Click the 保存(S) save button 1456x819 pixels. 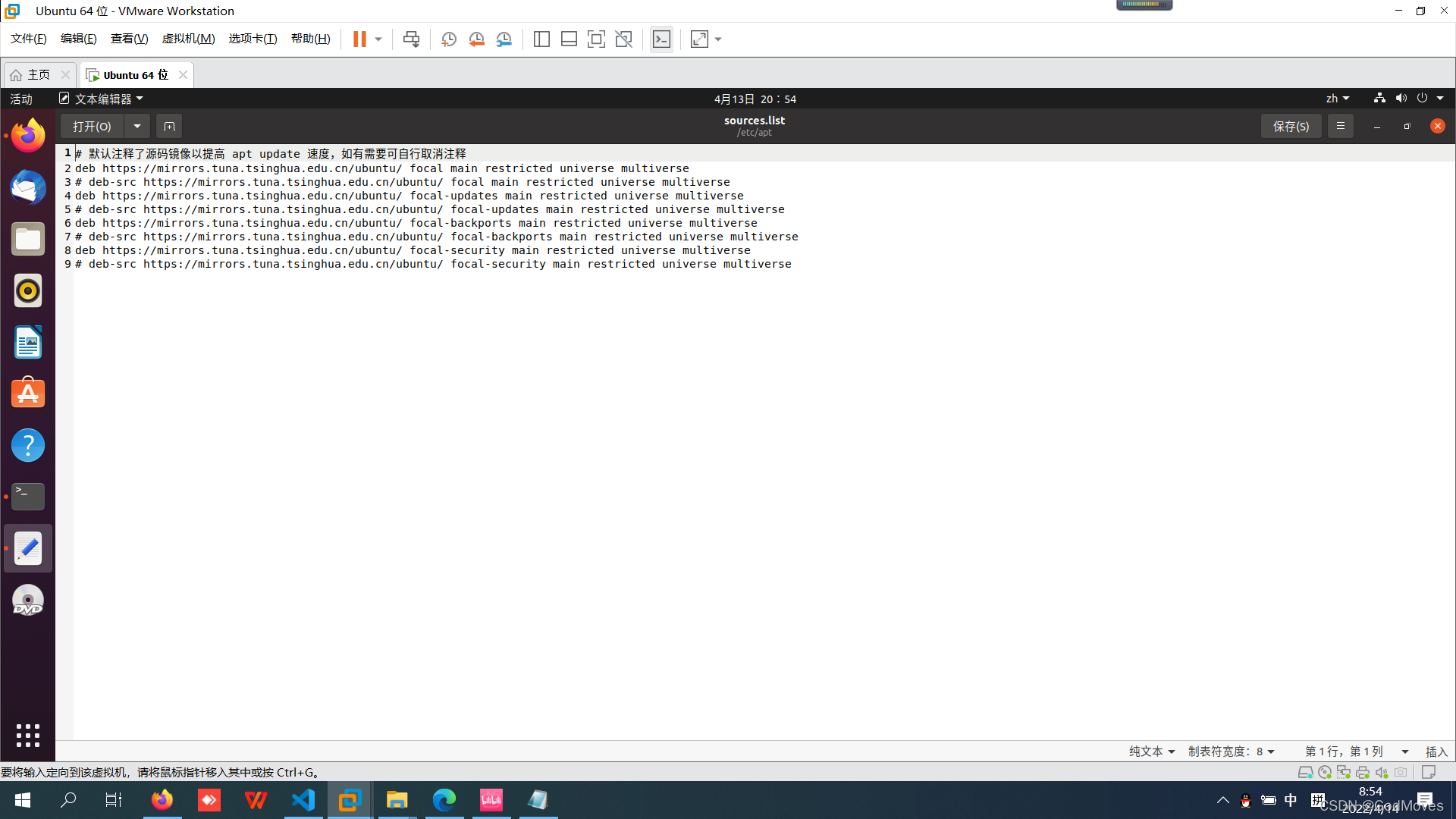[x=1291, y=126]
